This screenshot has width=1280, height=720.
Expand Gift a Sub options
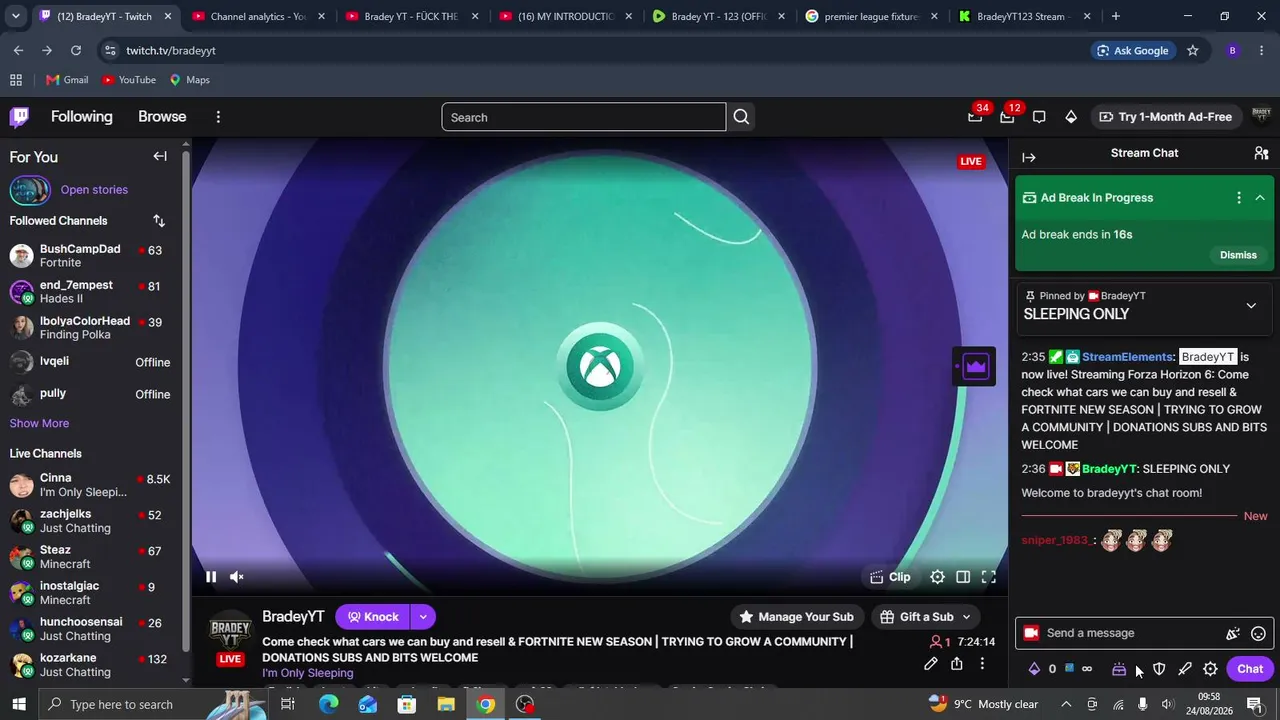pos(966,617)
